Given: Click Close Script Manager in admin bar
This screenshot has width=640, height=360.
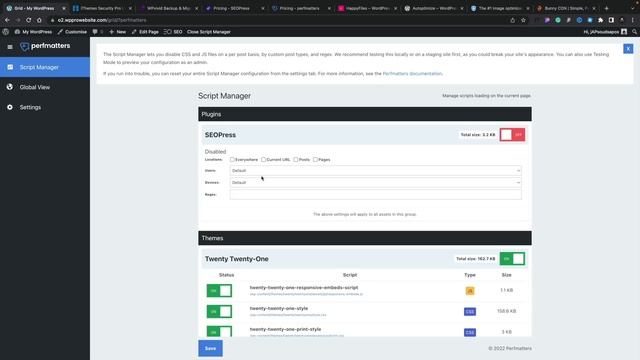Looking at the screenshot, I should pyautogui.click(x=209, y=32).
